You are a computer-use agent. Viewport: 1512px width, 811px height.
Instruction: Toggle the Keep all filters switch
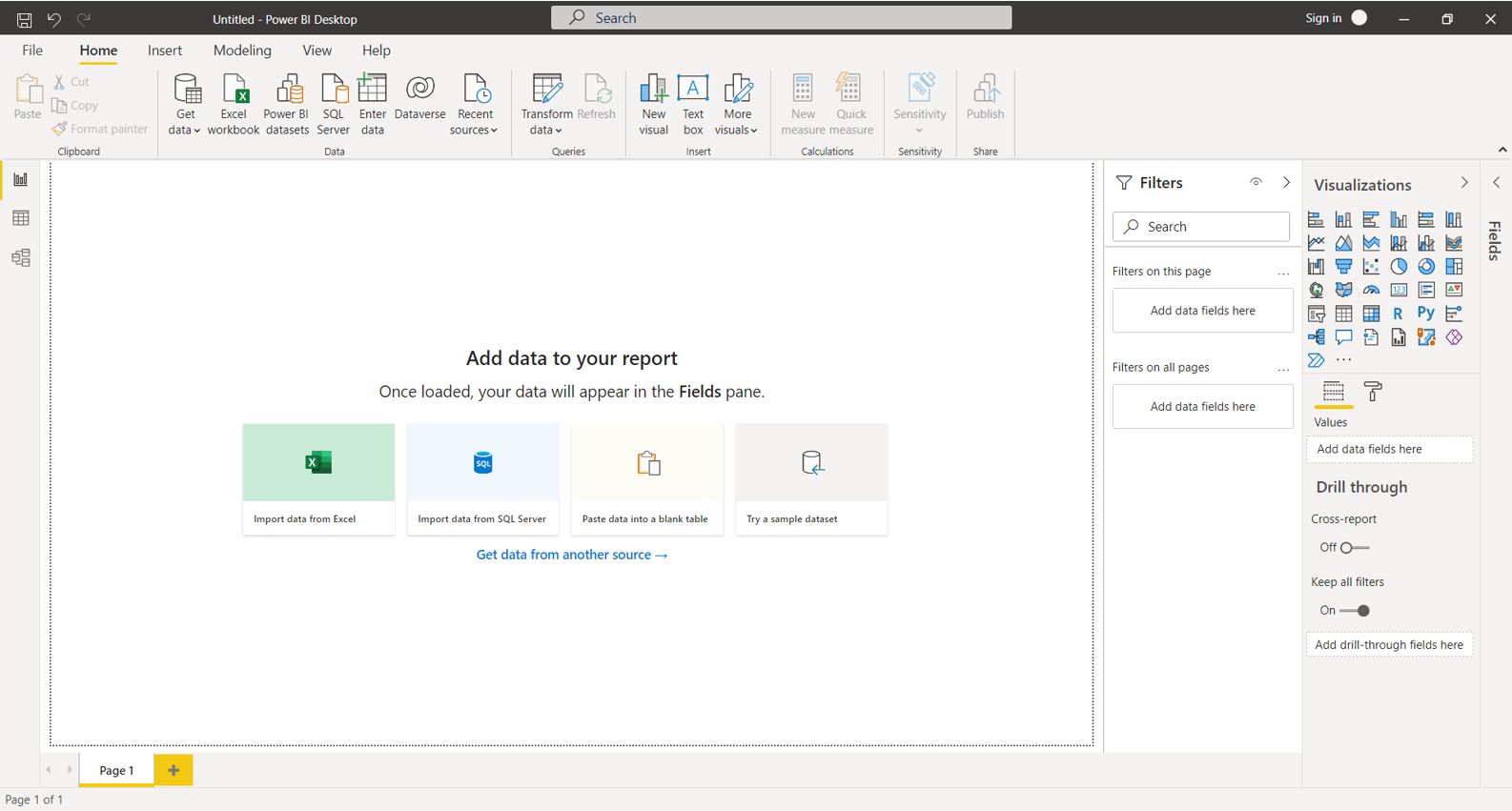pyautogui.click(x=1355, y=611)
